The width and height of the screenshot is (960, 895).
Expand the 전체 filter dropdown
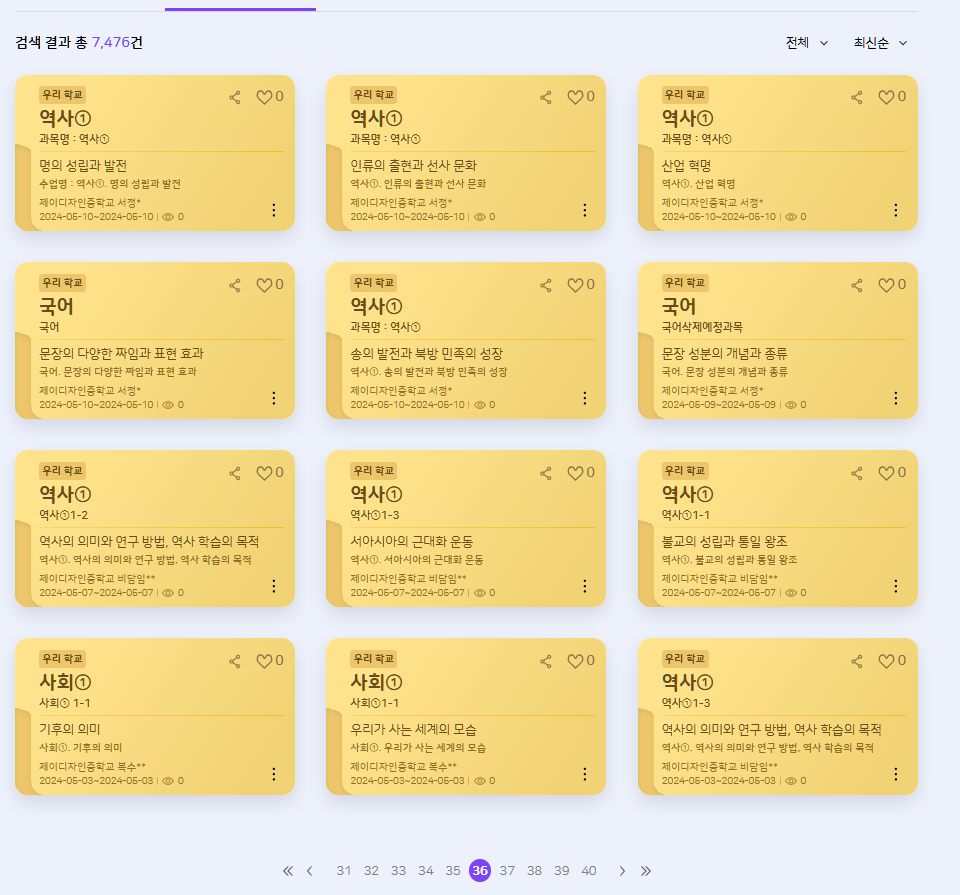tap(806, 43)
